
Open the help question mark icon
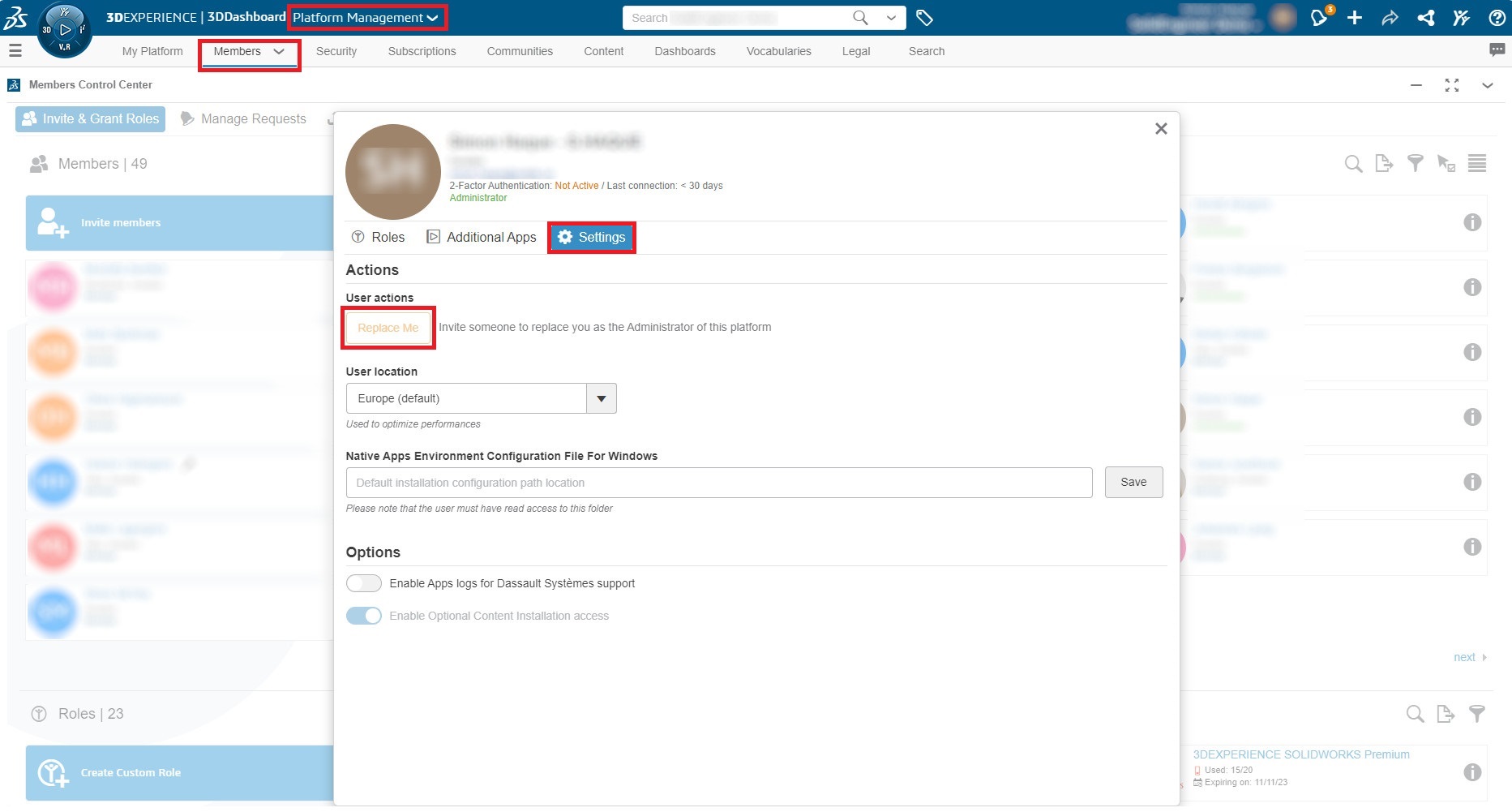(x=1497, y=17)
